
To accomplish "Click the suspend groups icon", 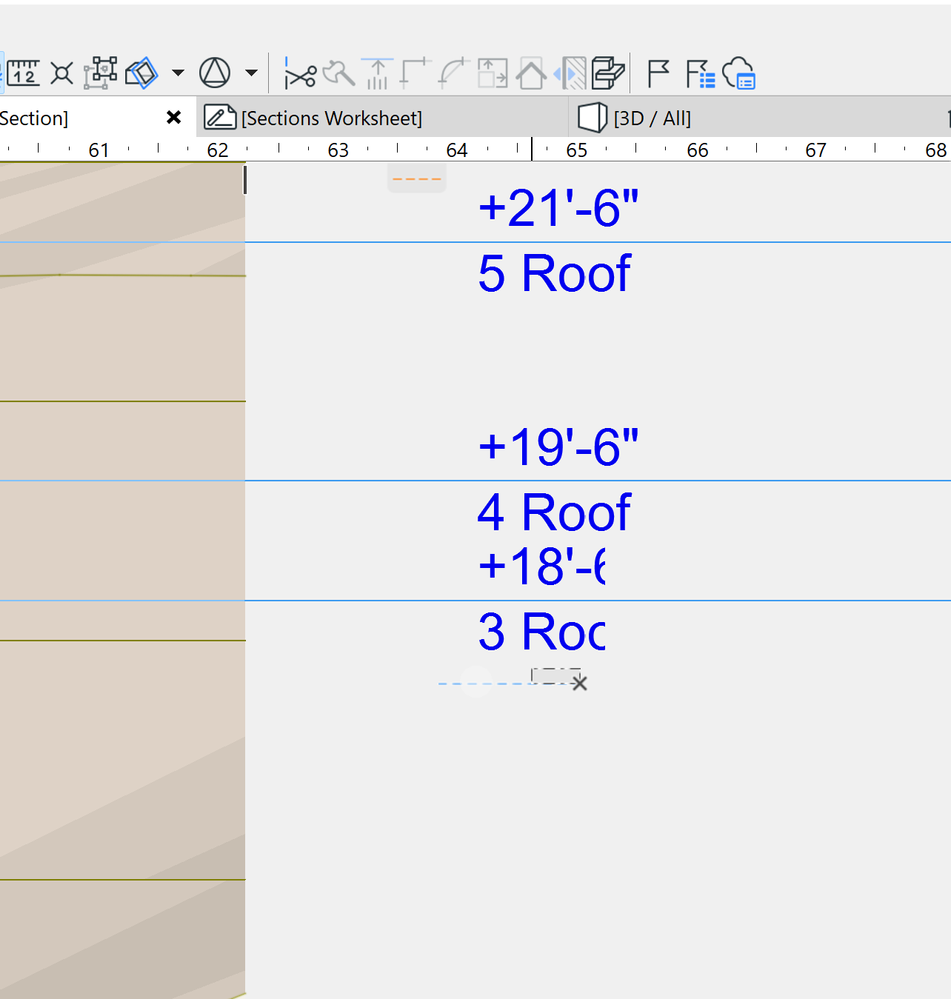I will [x=101, y=72].
